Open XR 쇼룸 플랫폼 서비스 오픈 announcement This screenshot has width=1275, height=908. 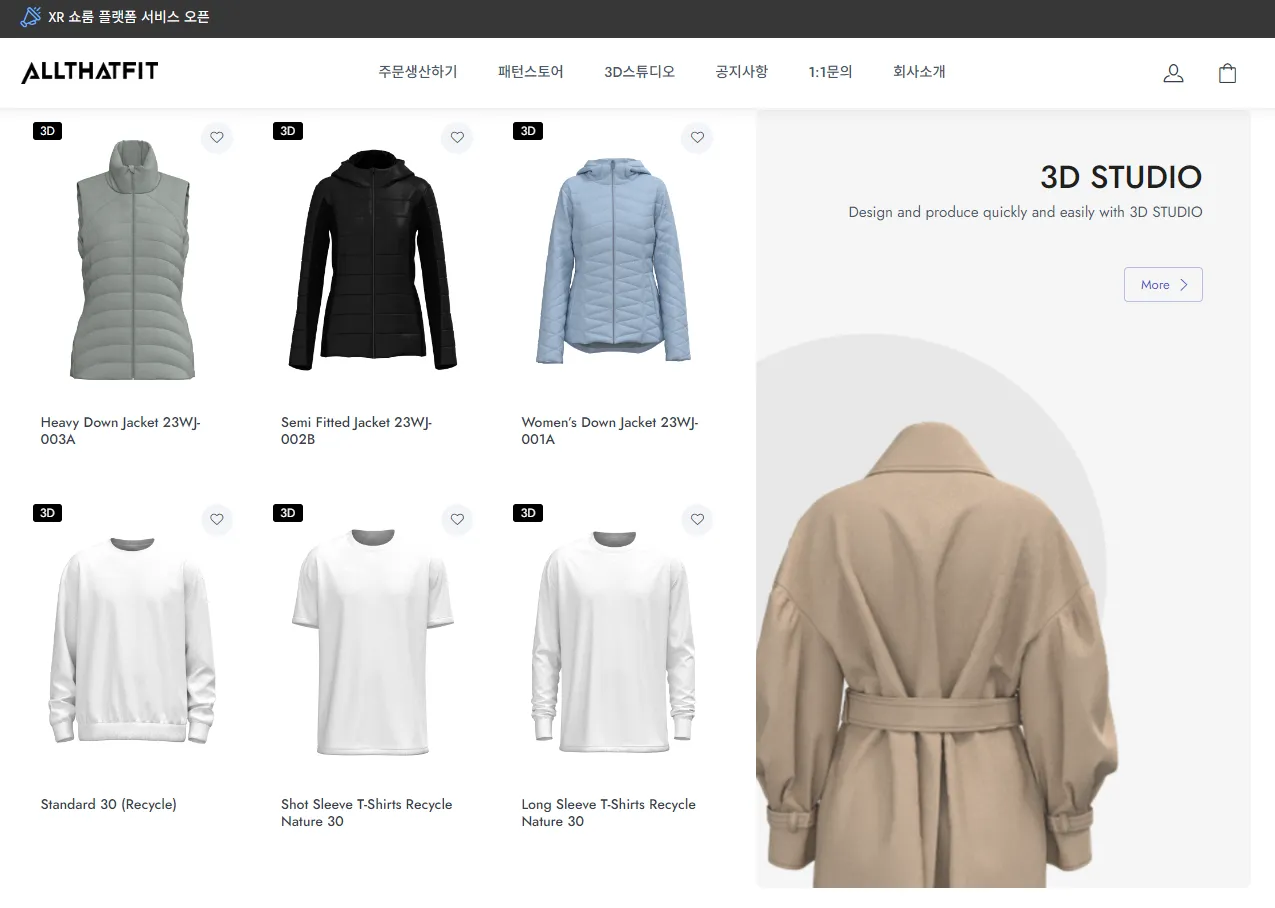(x=129, y=17)
